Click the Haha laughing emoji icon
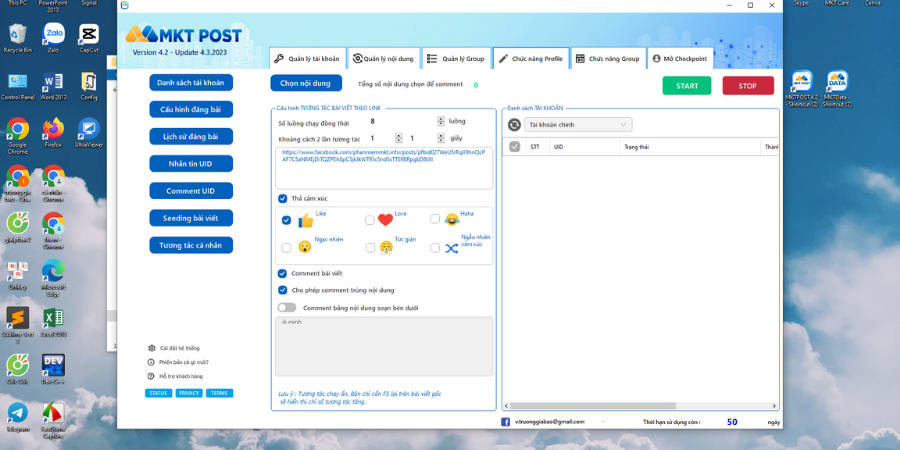Screen dimensions: 900x450 451,219
